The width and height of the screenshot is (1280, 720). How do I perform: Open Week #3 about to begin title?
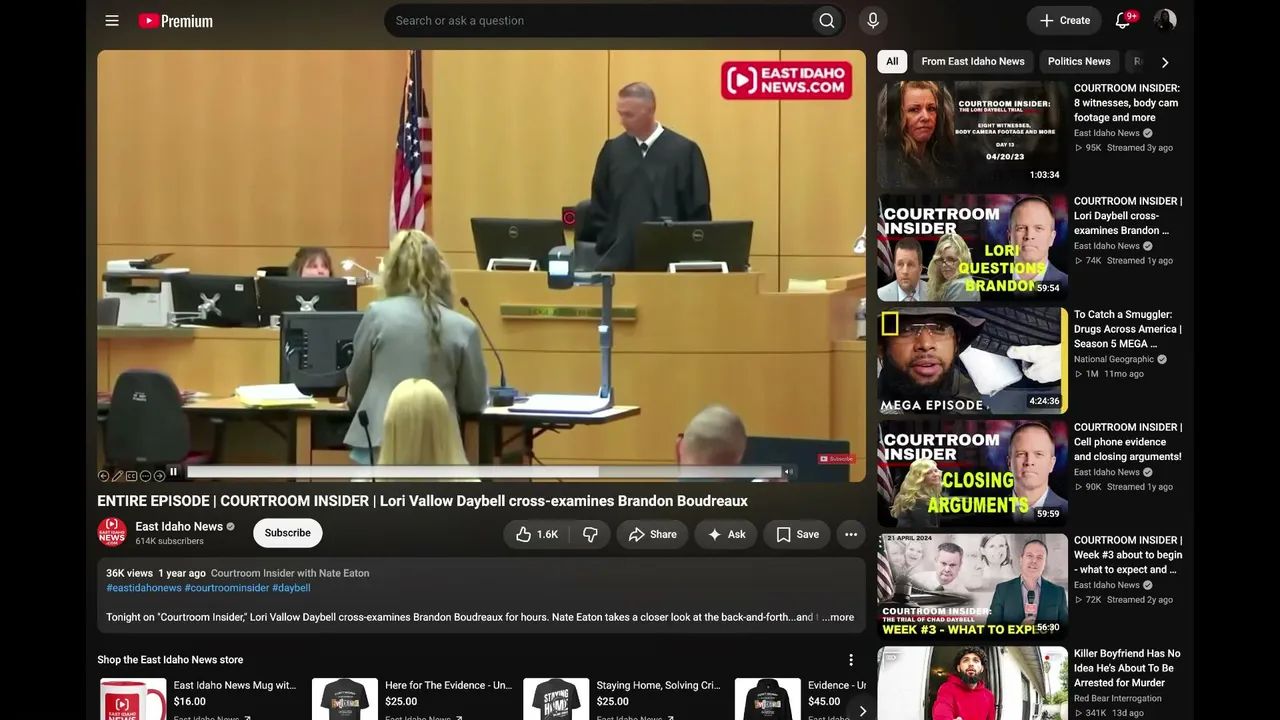tap(1128, 555)
